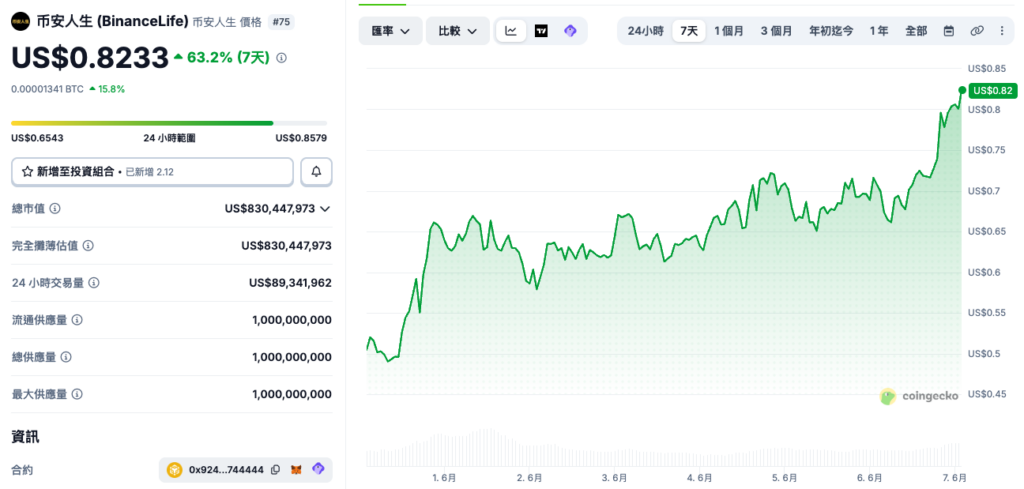
Task: Click the BNB chain icon in contract row
Action: point(174,469)
